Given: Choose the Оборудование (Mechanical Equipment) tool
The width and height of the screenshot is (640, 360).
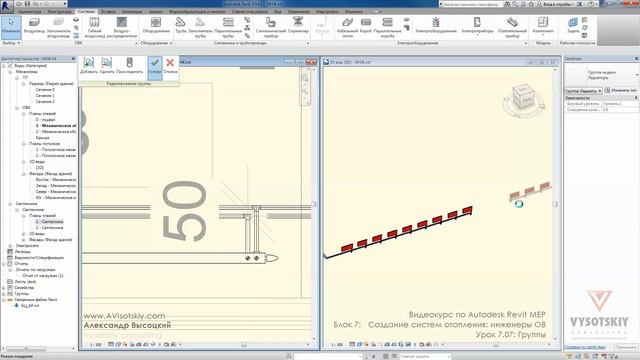Looking at the screenshot, I should [x=156, y=25].
